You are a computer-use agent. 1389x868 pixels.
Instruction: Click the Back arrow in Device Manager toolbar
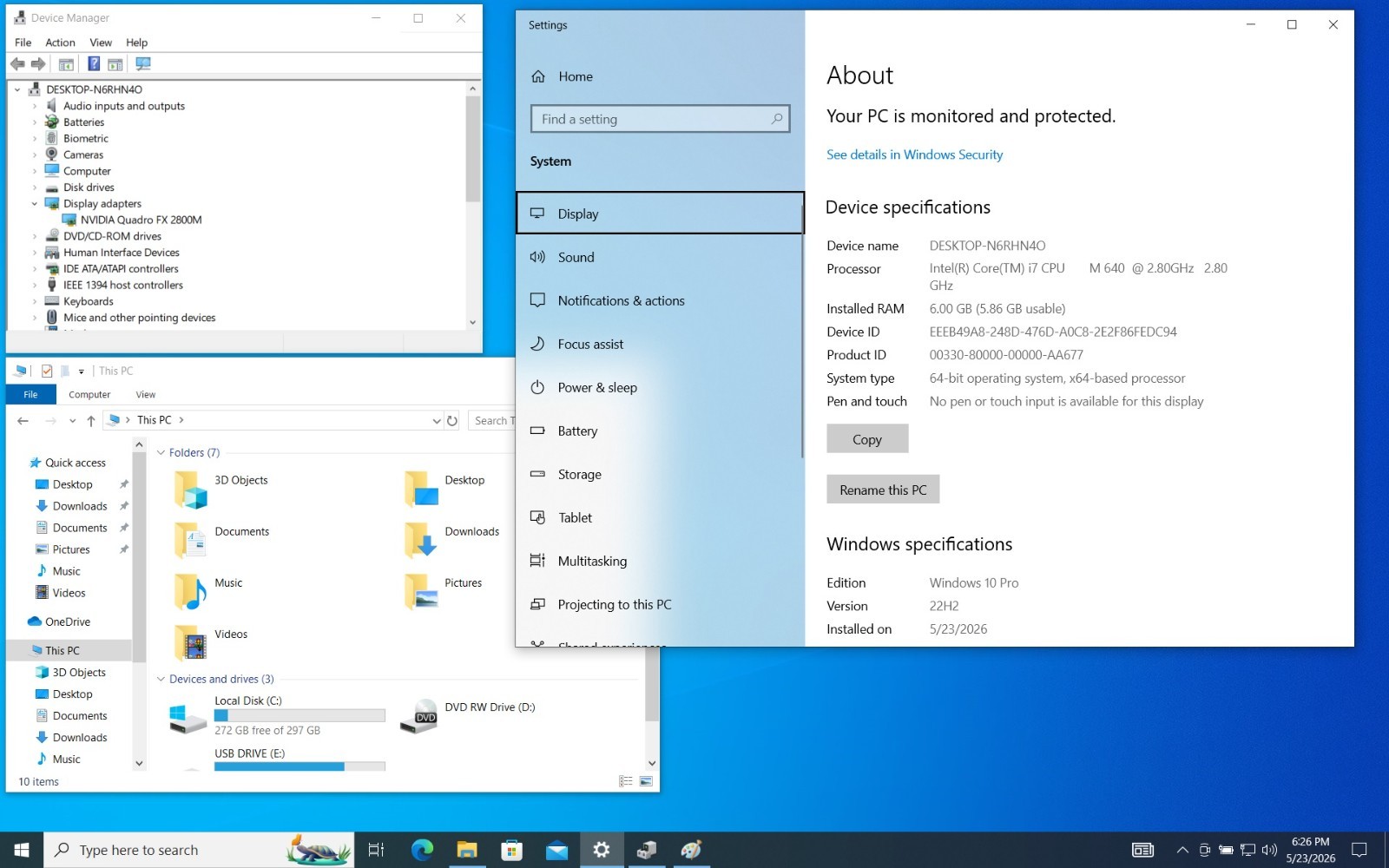pos(17,64)
